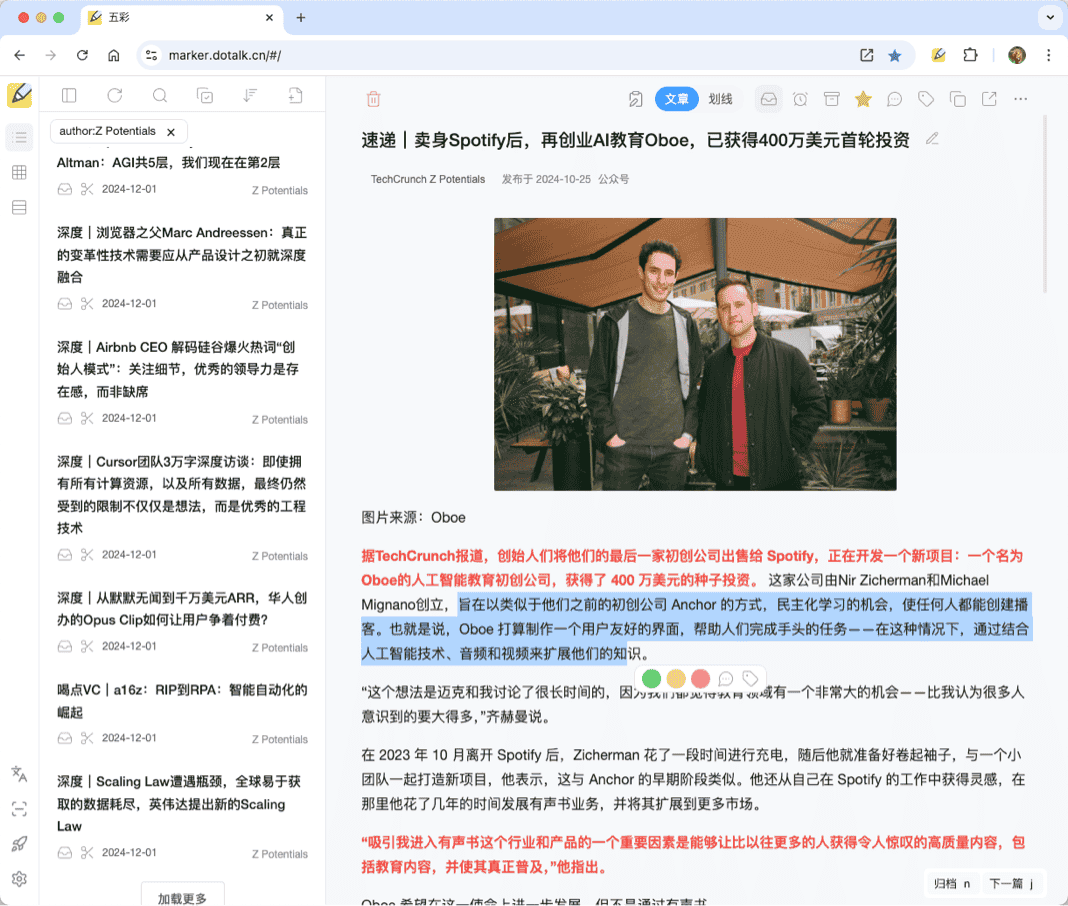Pick the green highlight color
This screenshot has height=906, width=1068.
[x=651, y=679]
